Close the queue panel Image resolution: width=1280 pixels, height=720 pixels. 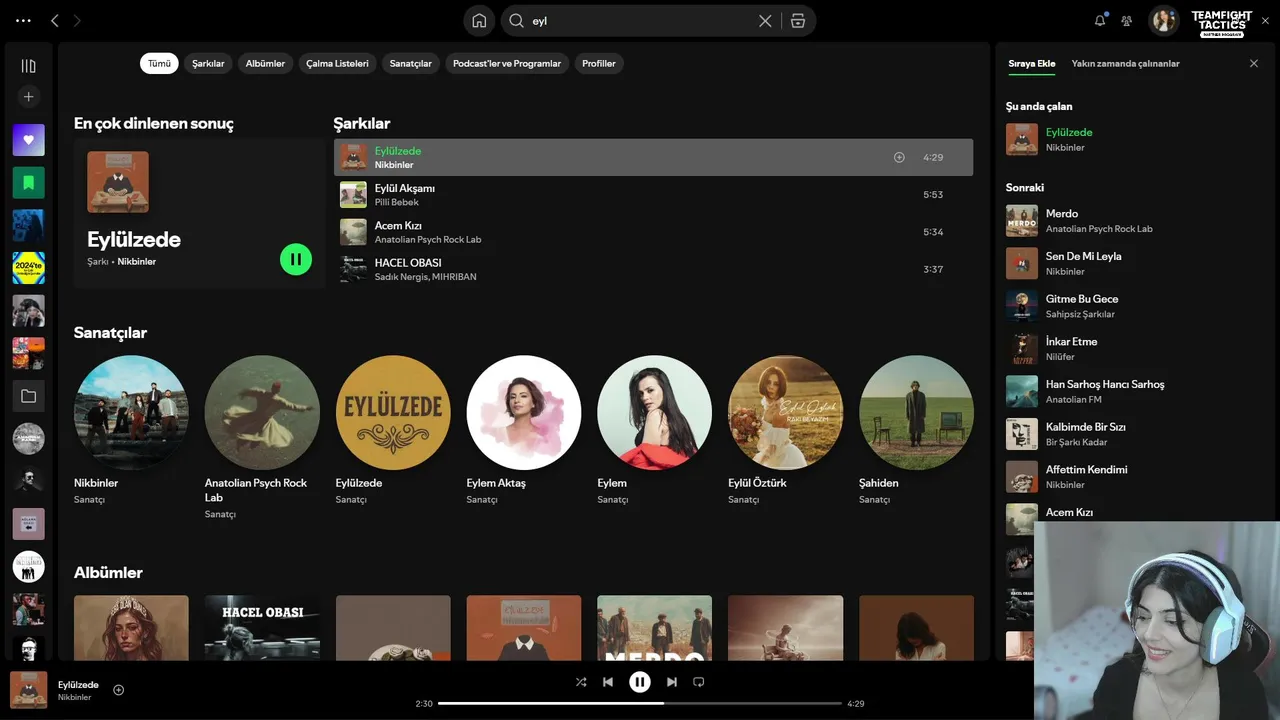pos(1254,63)
